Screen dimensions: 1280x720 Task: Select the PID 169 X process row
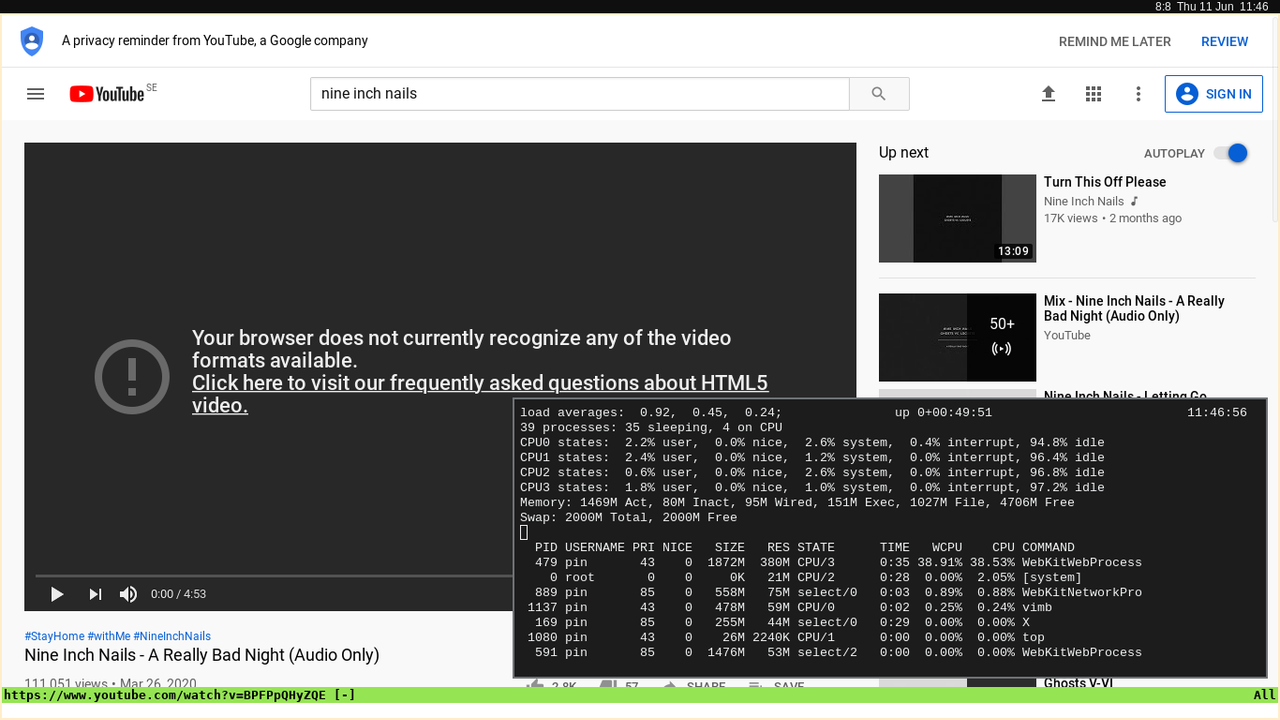coord(775,623)
